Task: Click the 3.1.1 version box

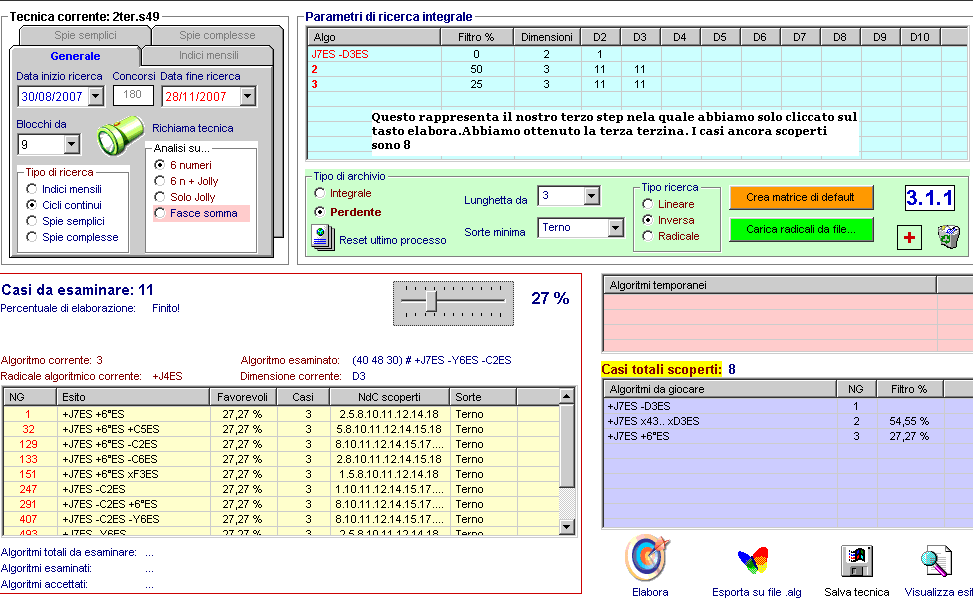Action: (x=930, y=198)
